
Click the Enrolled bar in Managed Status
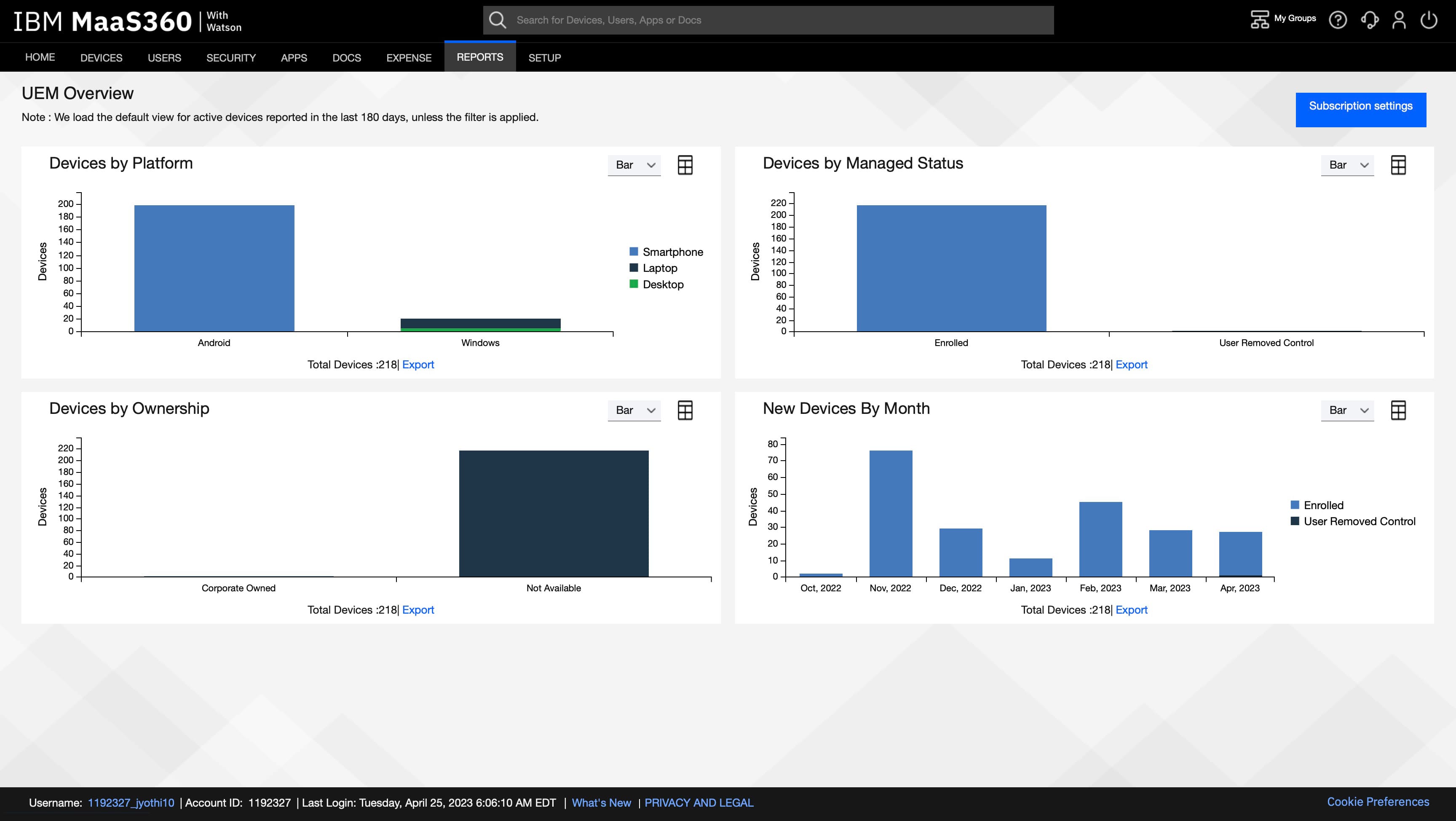[951, 268]
